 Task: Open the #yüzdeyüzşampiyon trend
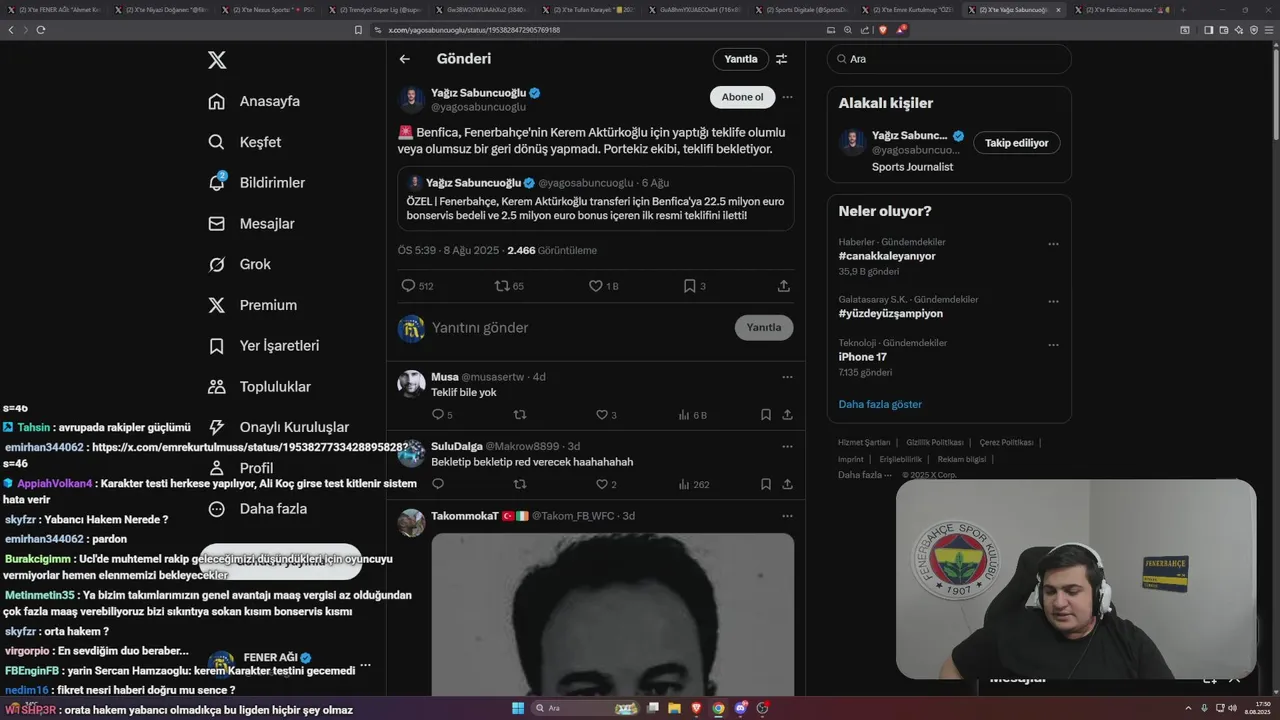891,313
